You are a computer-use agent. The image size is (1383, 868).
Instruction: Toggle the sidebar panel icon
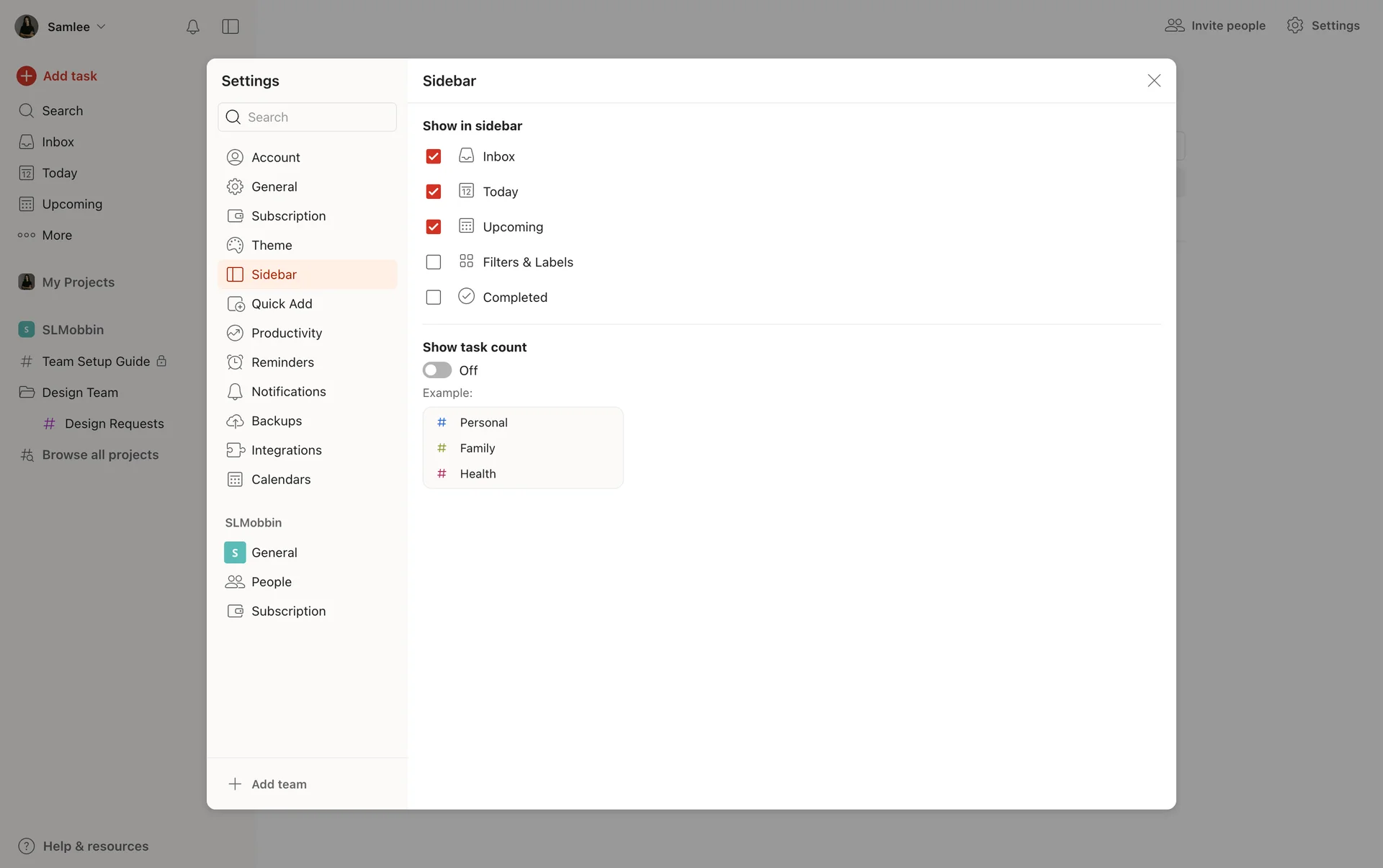pos(230,27)
